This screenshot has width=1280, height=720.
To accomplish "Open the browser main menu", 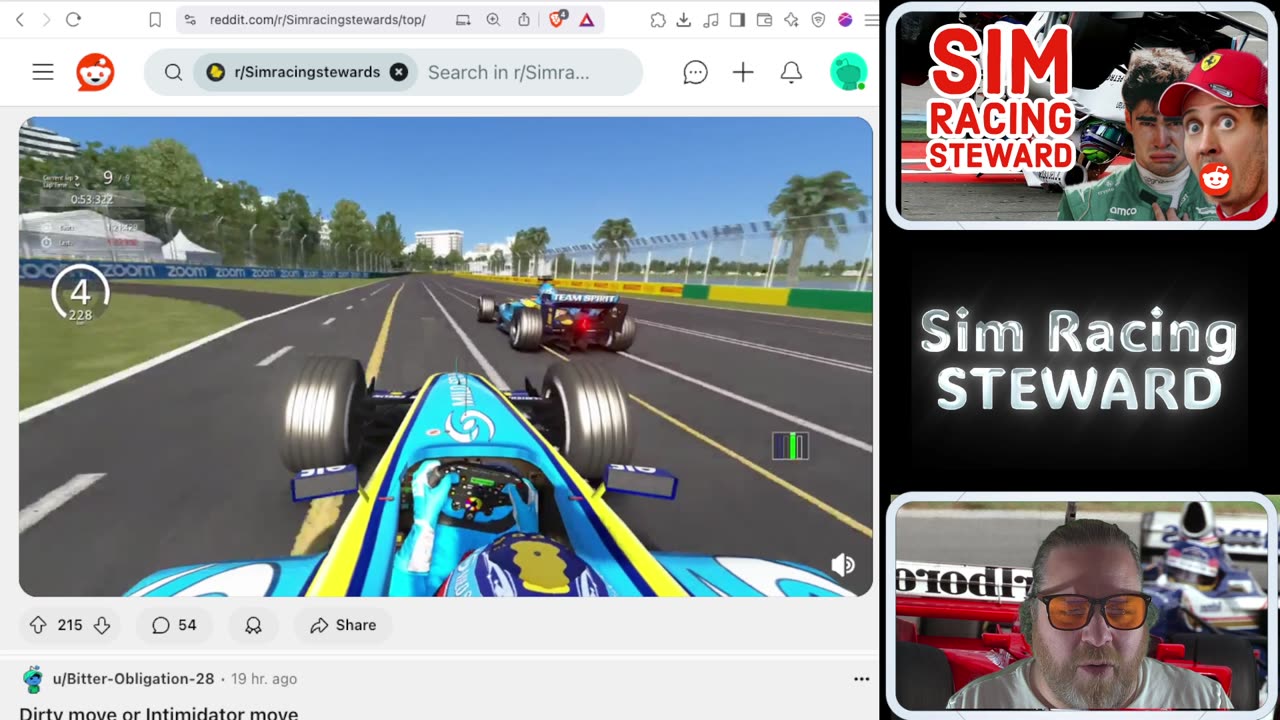I will pos(870,20).
